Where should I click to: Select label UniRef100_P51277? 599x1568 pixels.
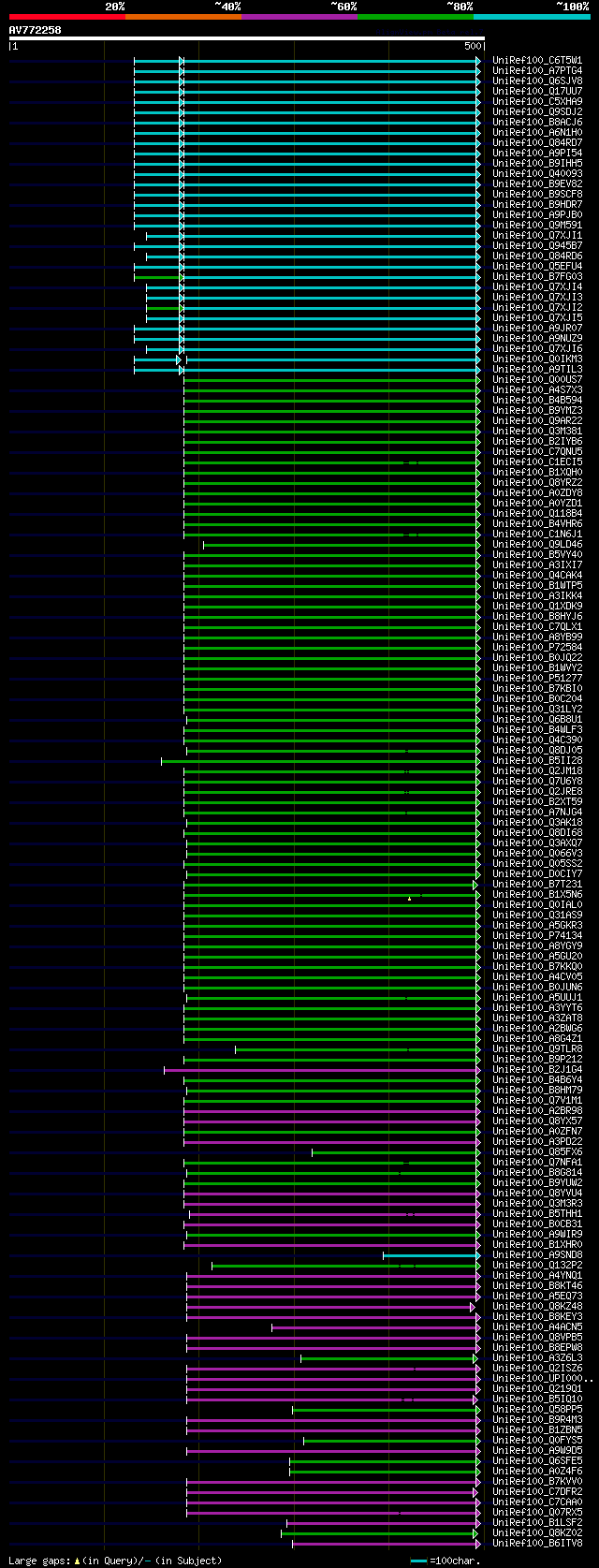(537, 678)
